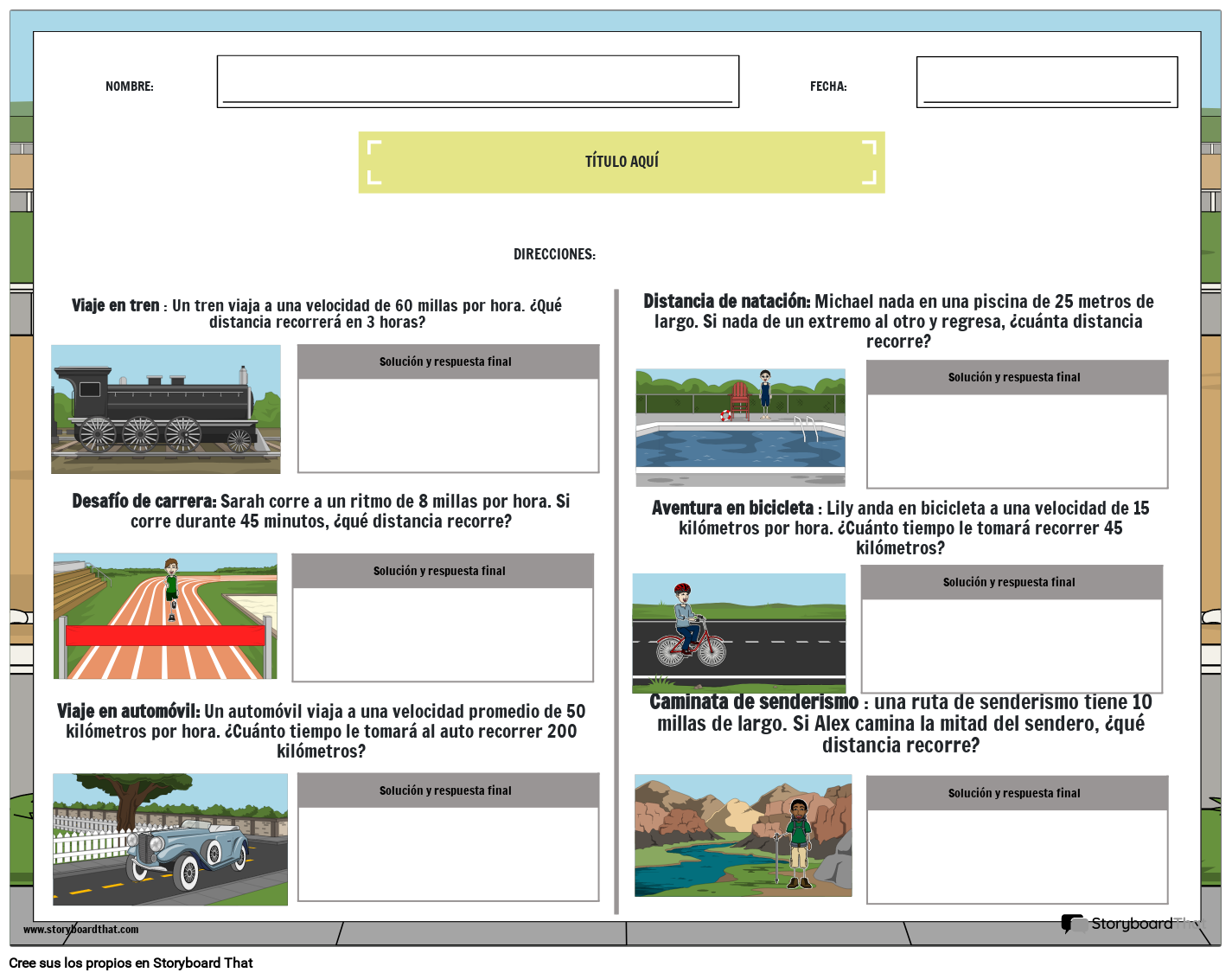The width and height of the screenshot is (1232, 979).
Task: Select the yellow TÍTULO AQUÍ banner
Action: (622, 162)
